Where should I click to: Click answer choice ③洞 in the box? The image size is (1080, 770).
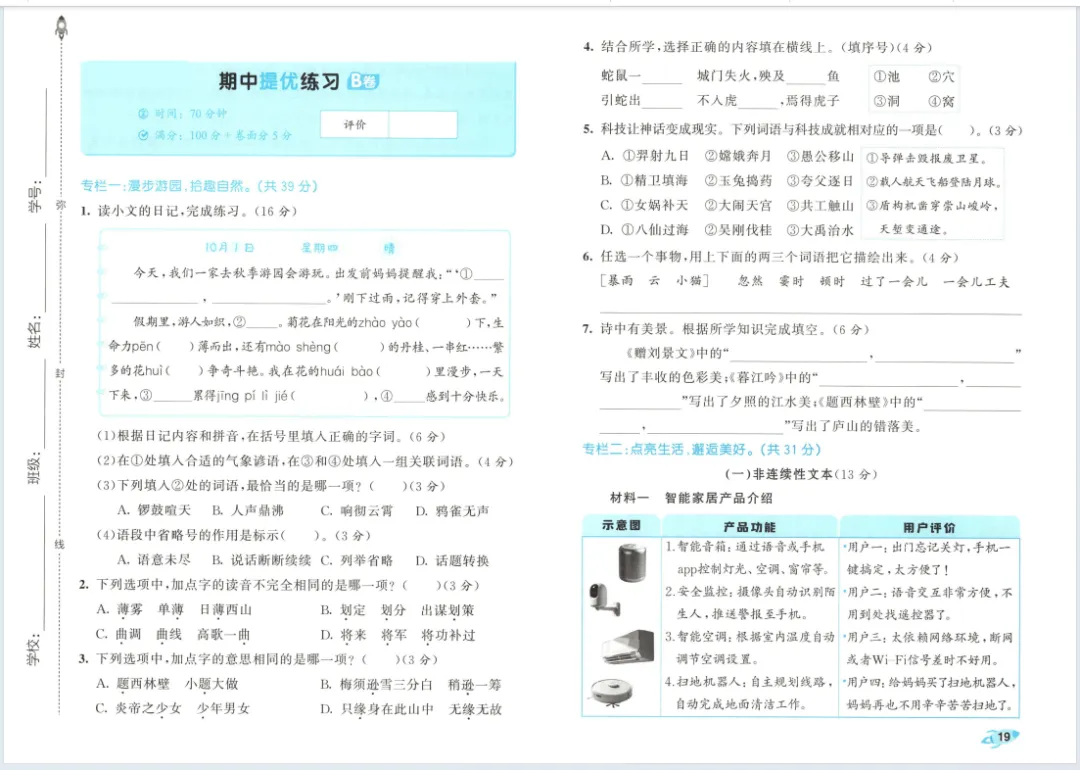click(887, 101)
